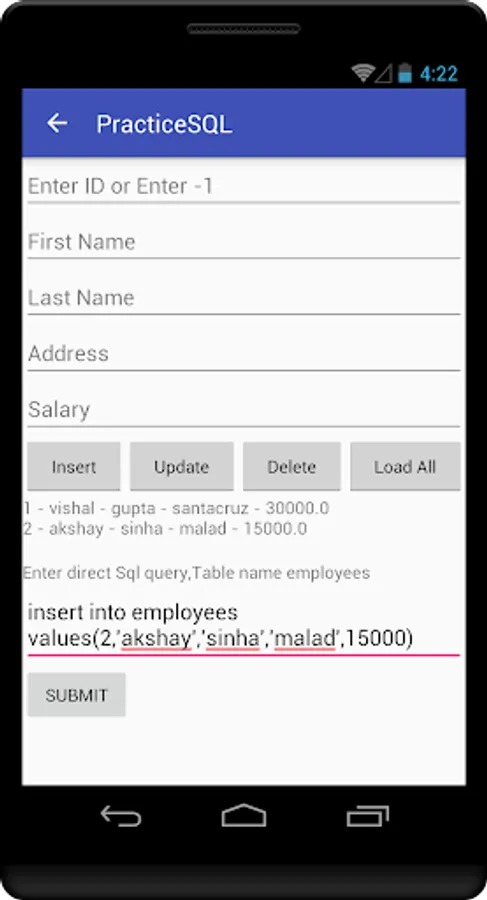Focus the Last Name field
Viewport: 487px width, 900px height.
pos(244,298)
